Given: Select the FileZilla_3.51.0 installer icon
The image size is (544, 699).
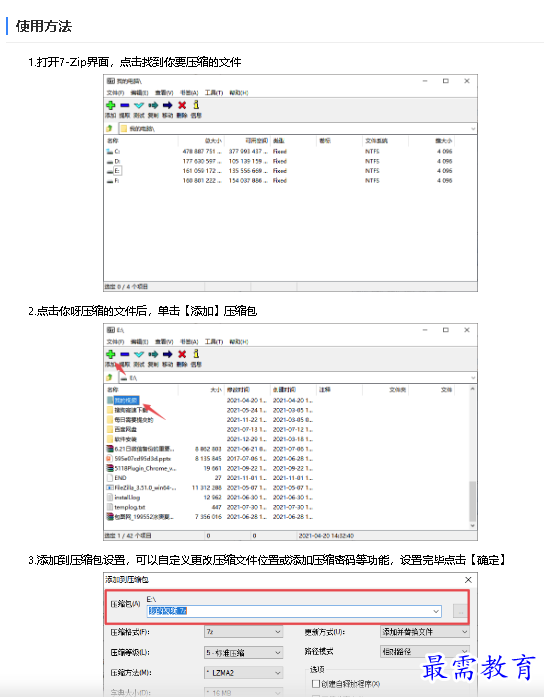Looking at the screenshot, I should pyautogui.click(x=109, y=488).
